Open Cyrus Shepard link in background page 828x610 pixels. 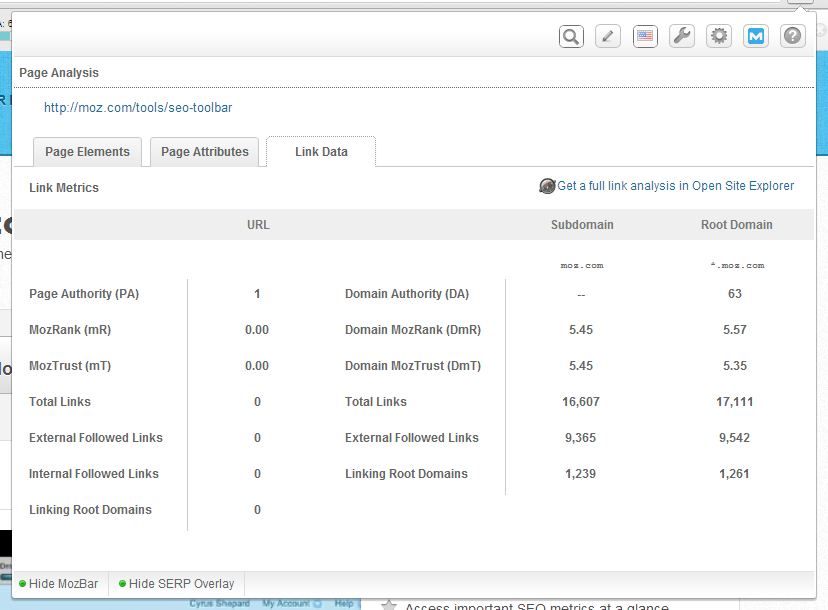pyautogui.click(x=220, y=603)
